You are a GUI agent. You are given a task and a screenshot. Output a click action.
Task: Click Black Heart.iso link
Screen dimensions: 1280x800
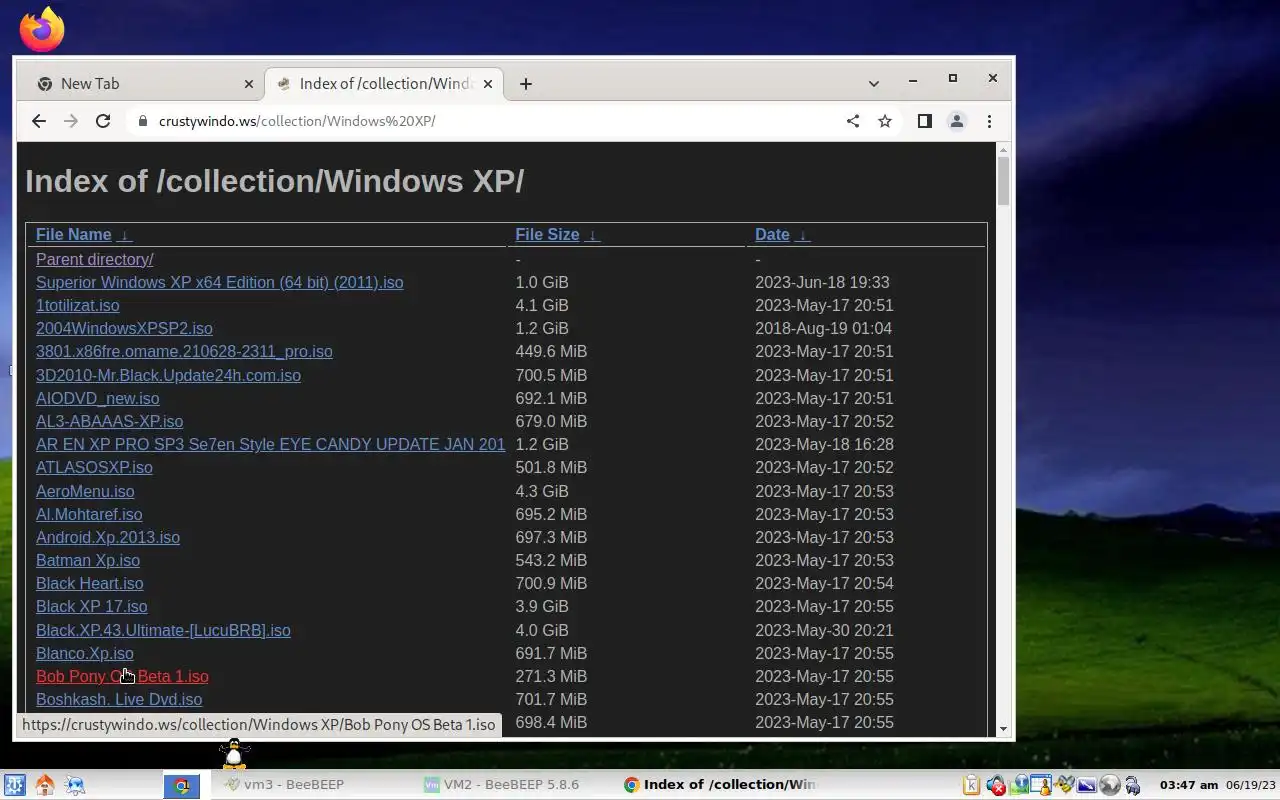pyautogui.click(x=90, y=584)
